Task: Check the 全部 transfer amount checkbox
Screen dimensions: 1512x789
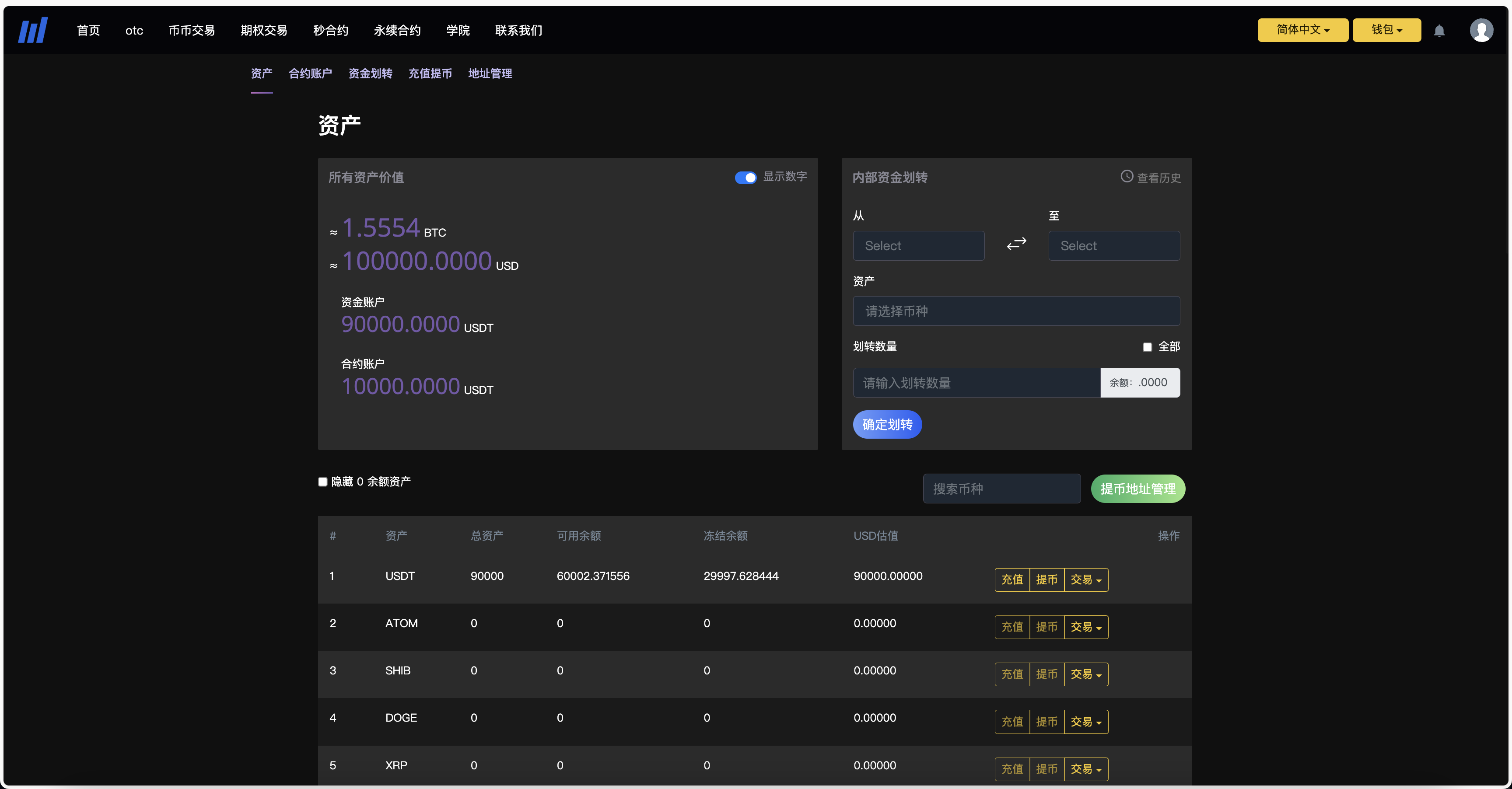Action: pos(1148,347)
